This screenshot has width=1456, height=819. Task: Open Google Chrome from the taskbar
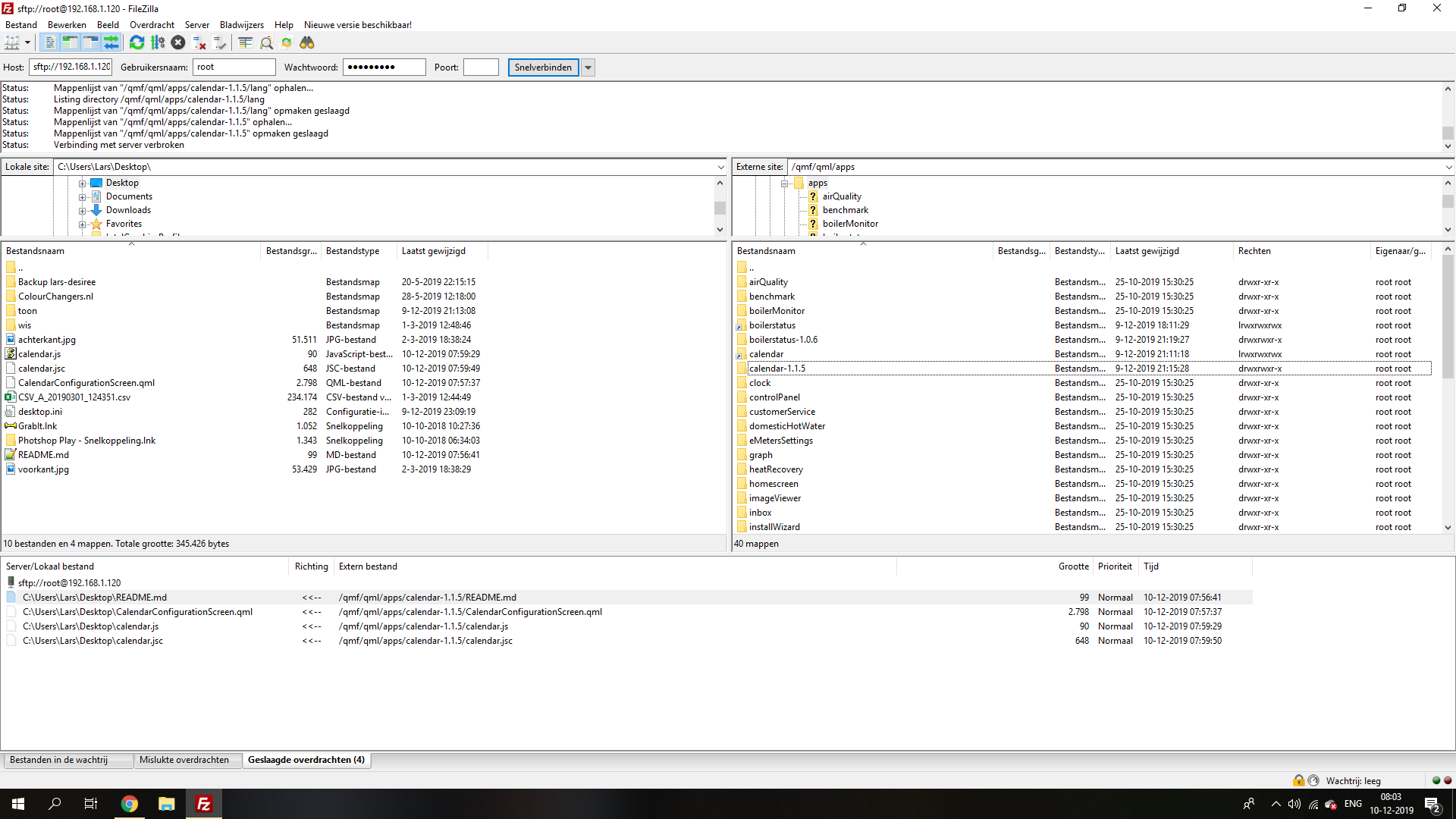pyautogui.click(x=130, y=804)
